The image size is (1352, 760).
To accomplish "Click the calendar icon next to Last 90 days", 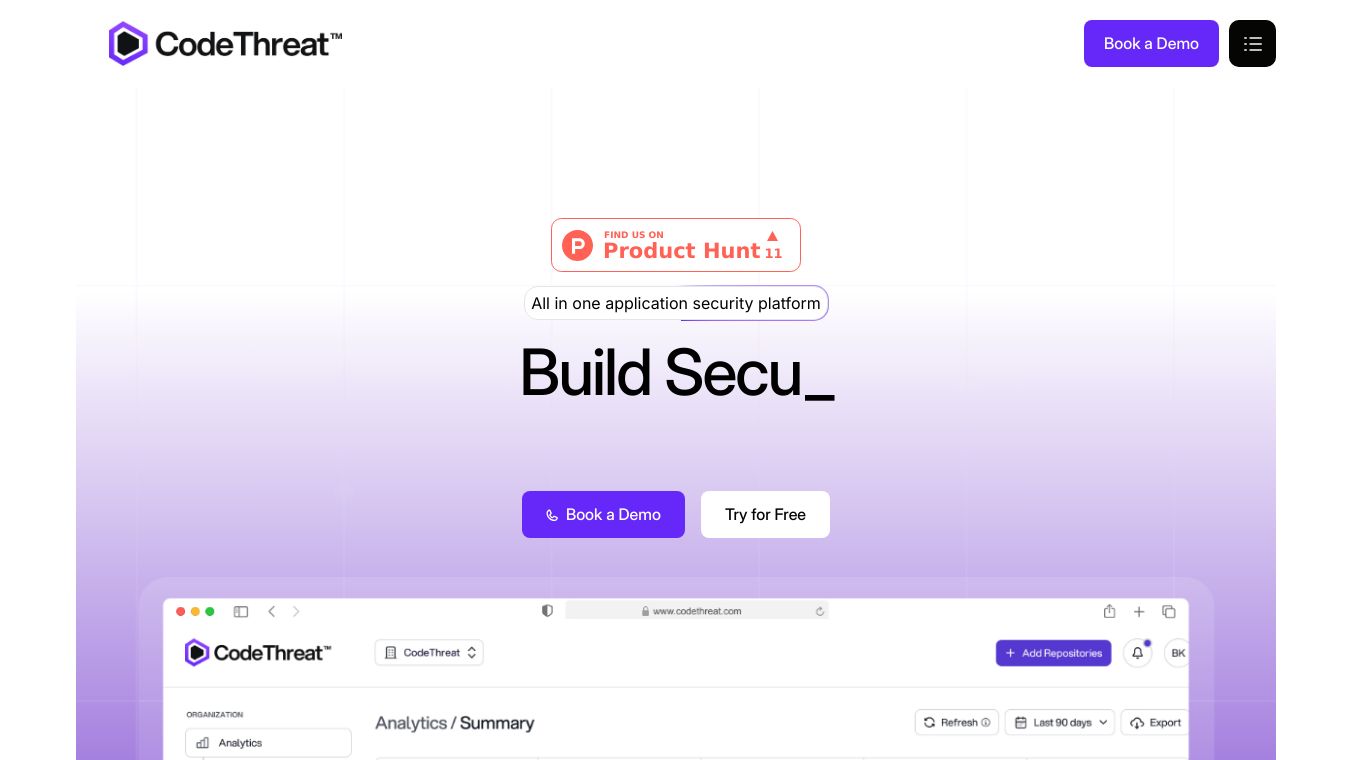I will pyautogui.click(x=1021, y=722).
